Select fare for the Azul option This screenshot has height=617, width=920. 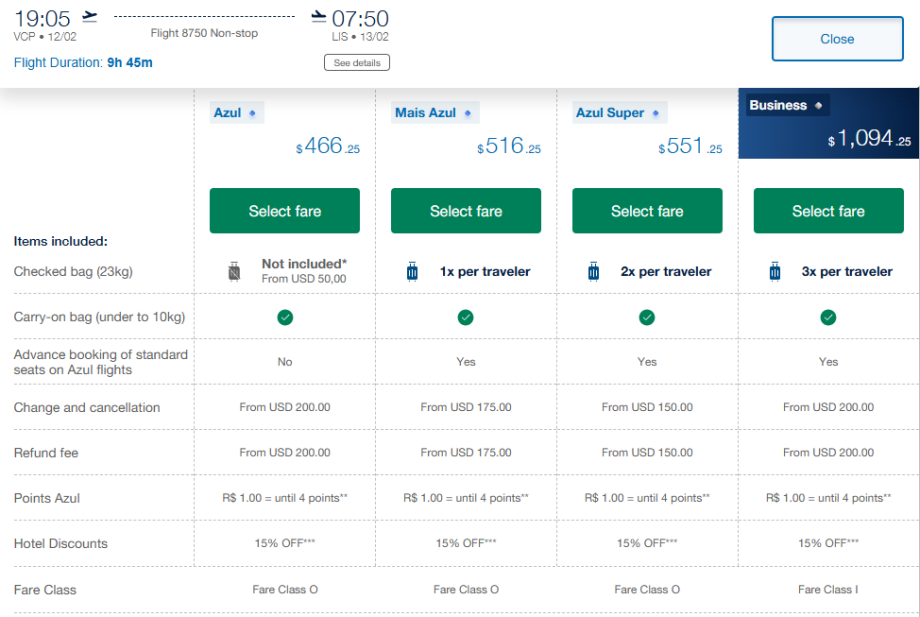pyautogui.click(x=285, y=211)
